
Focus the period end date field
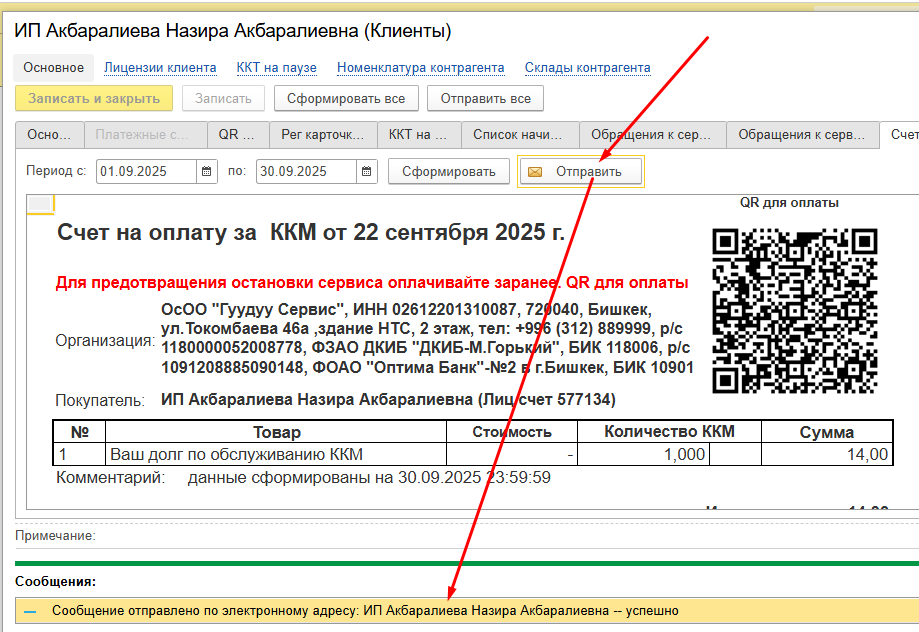click(306, 172)
